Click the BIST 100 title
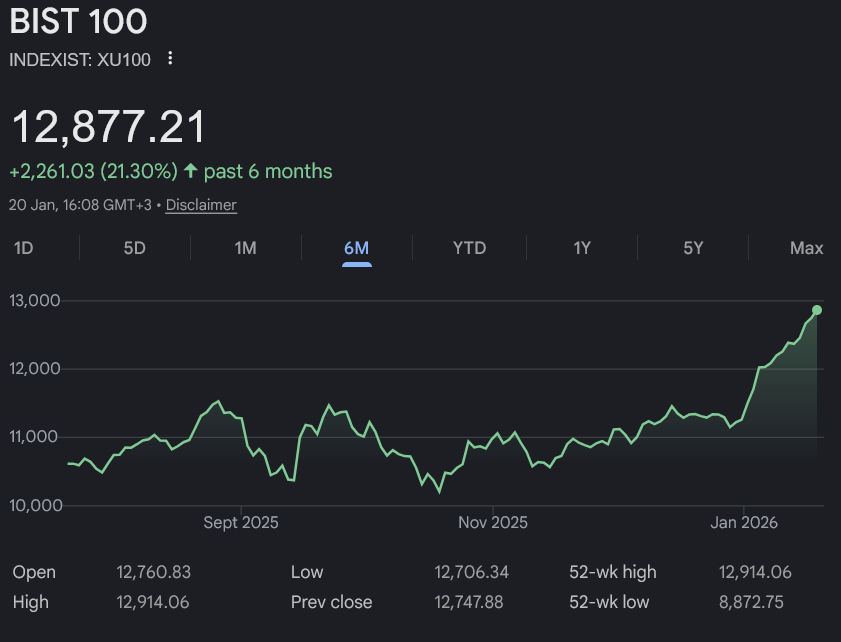Screen dimensions: 841x642 click(x=78, y=21)
